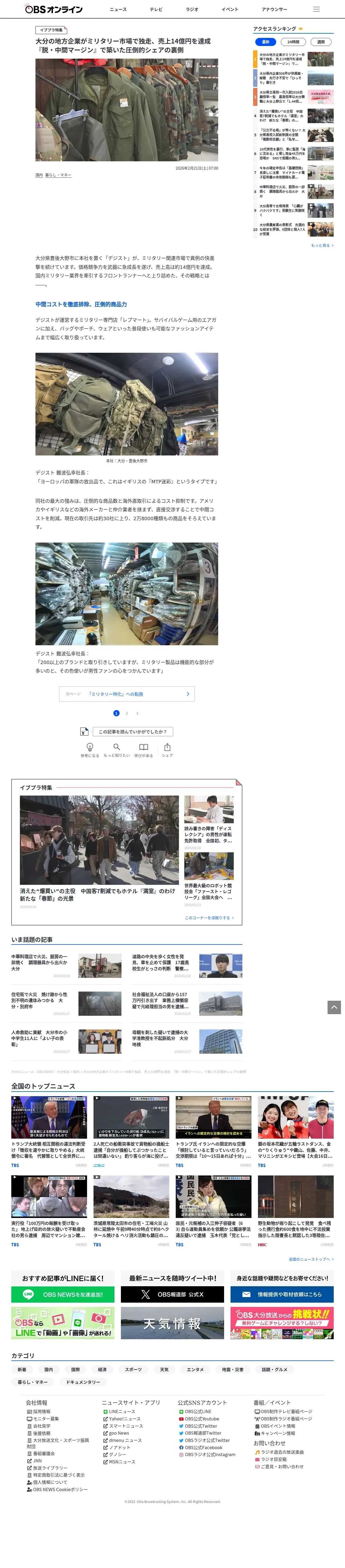Open the ニュース header menu item
Image resolution: width=345 pixels, height=1568 pixels.
point(118,9)
